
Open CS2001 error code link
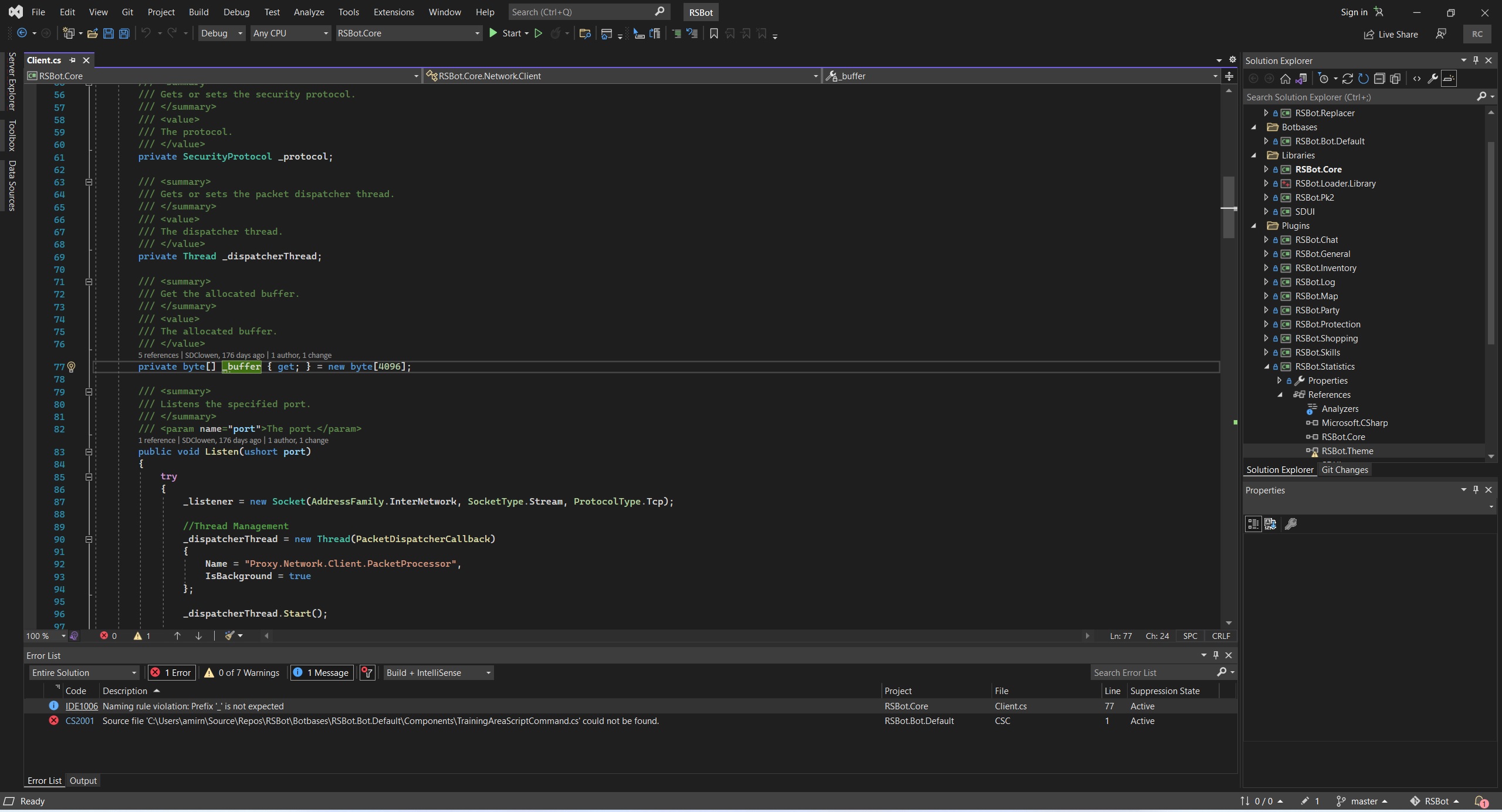click(x=80, y=721)
